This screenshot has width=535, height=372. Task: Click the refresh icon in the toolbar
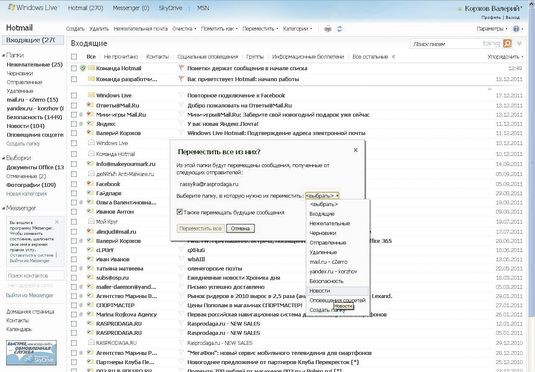tap(339, 29)
